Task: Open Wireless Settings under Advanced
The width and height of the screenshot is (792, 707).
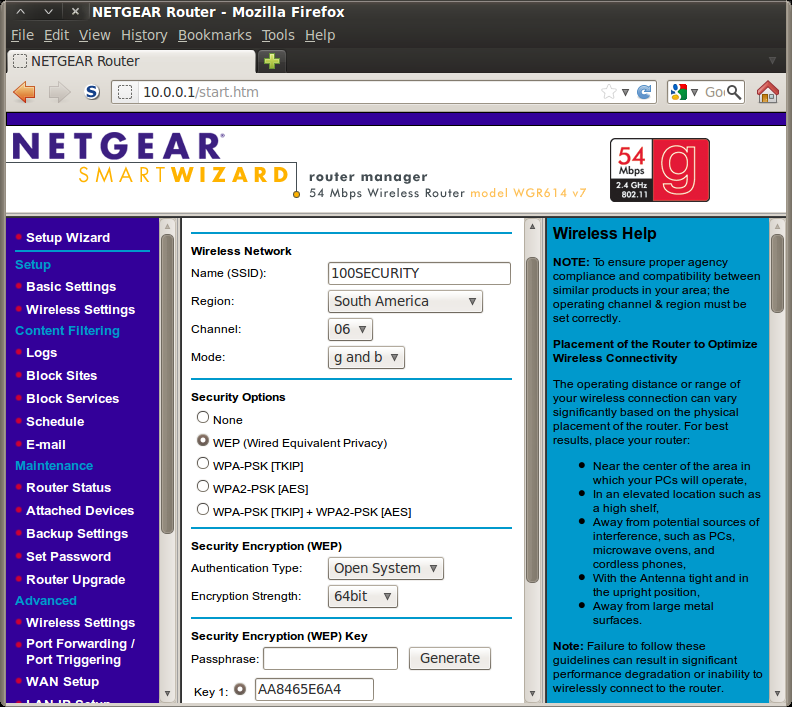Action: (80, 623)
